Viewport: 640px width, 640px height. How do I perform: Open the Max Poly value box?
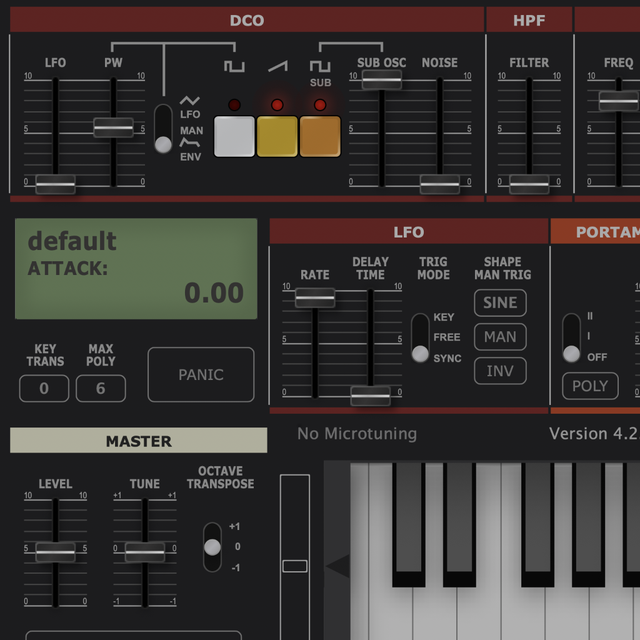[x=101, y=389]
